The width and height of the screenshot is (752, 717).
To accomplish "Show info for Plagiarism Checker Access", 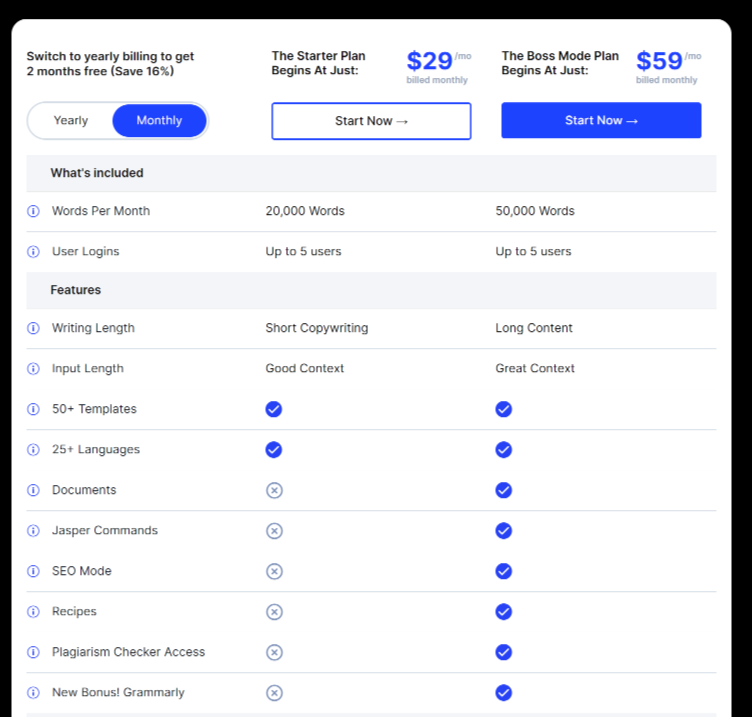I will [x=33, y=652].
